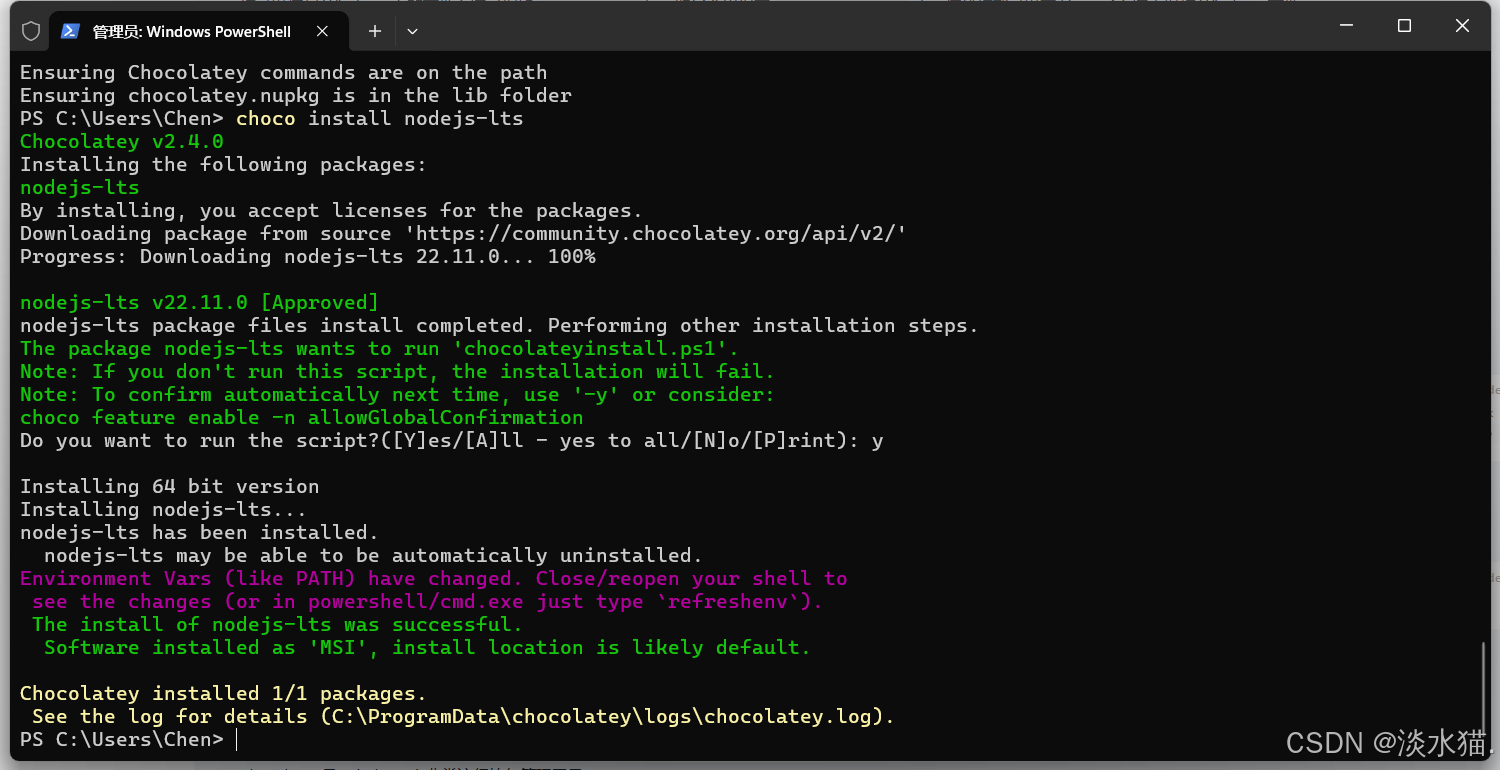Screen dimensions: 1500x770
Task: Click the chocolatey.org source URL line
Action: 463,234
